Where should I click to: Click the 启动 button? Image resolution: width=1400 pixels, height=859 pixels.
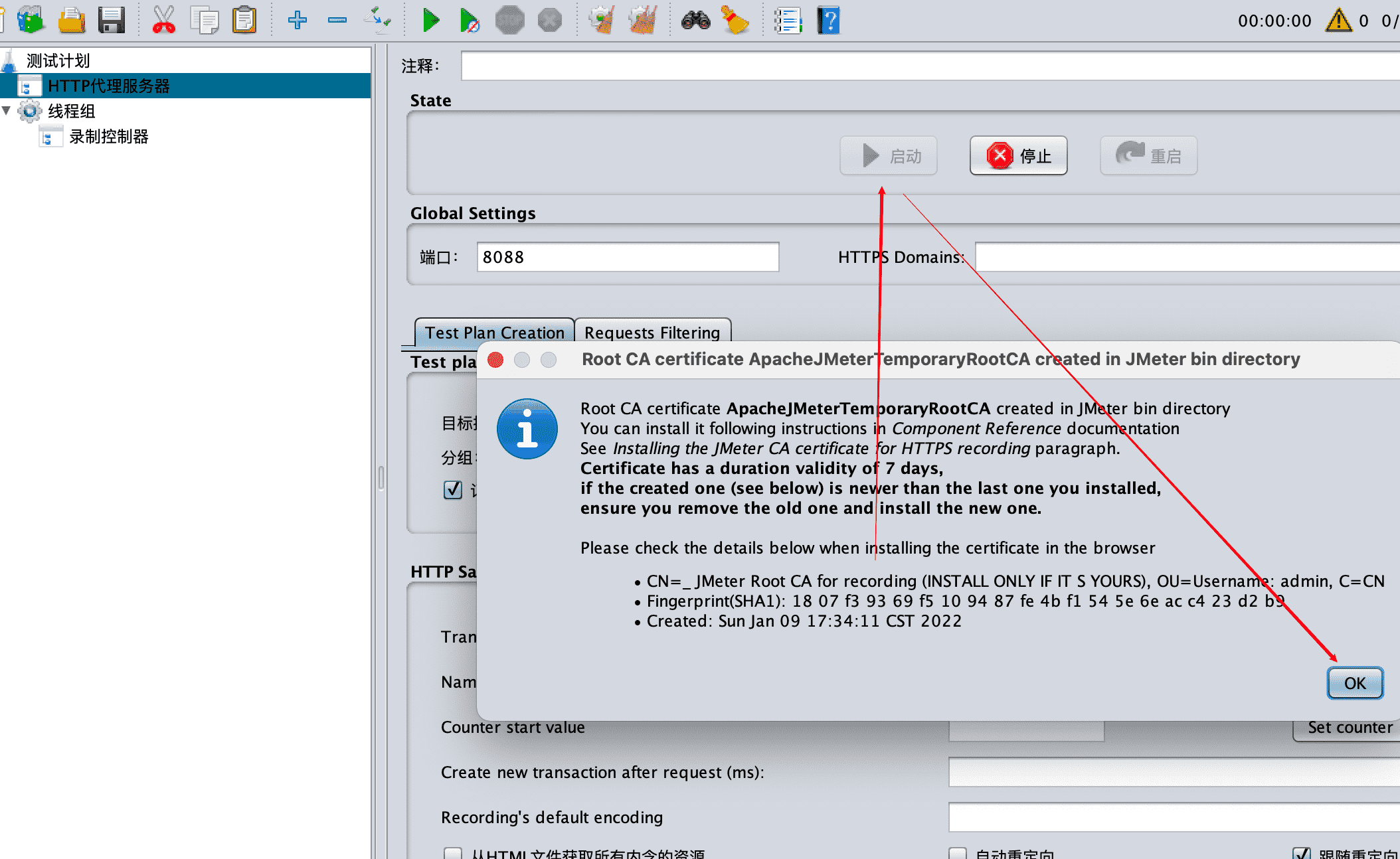tap(888, 156)
